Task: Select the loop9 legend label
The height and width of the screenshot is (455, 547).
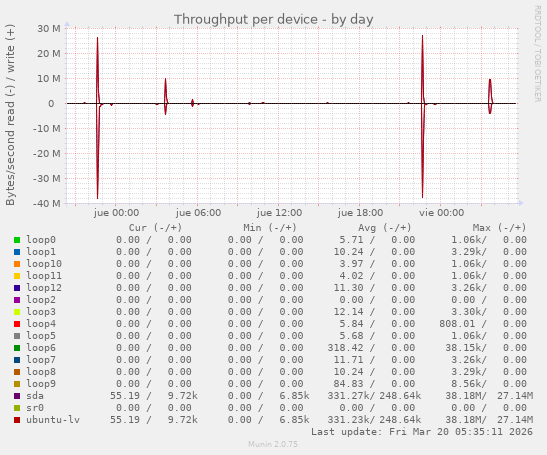Action: click(x=41, y=383)
